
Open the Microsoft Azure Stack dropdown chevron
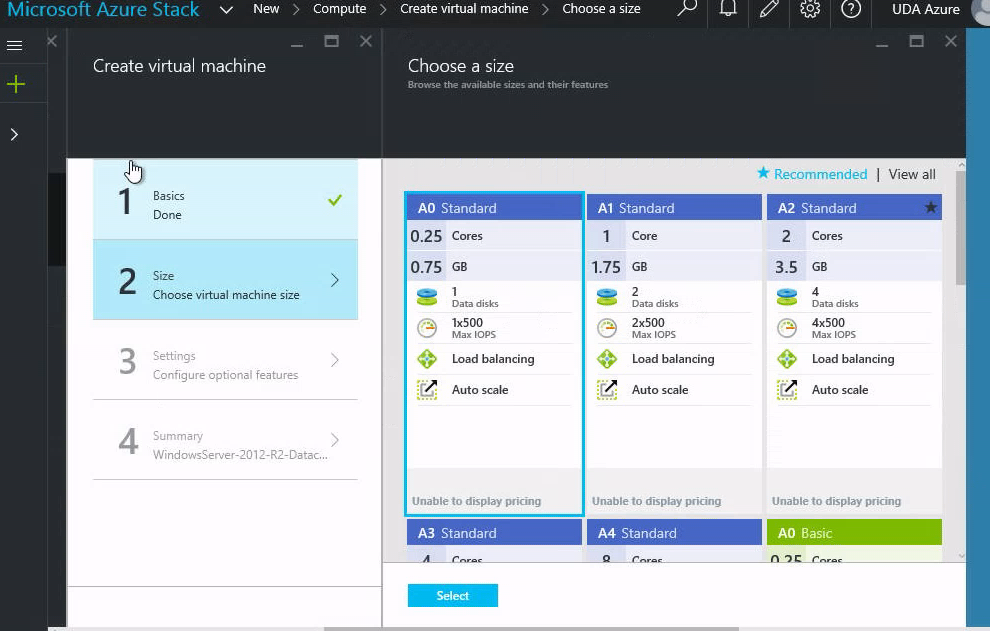226,9
